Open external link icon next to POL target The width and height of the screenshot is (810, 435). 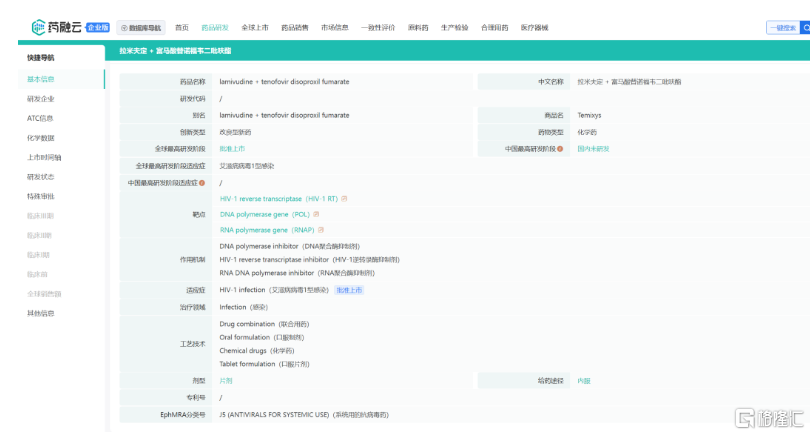pyautogui.click(x=316, y=214)
